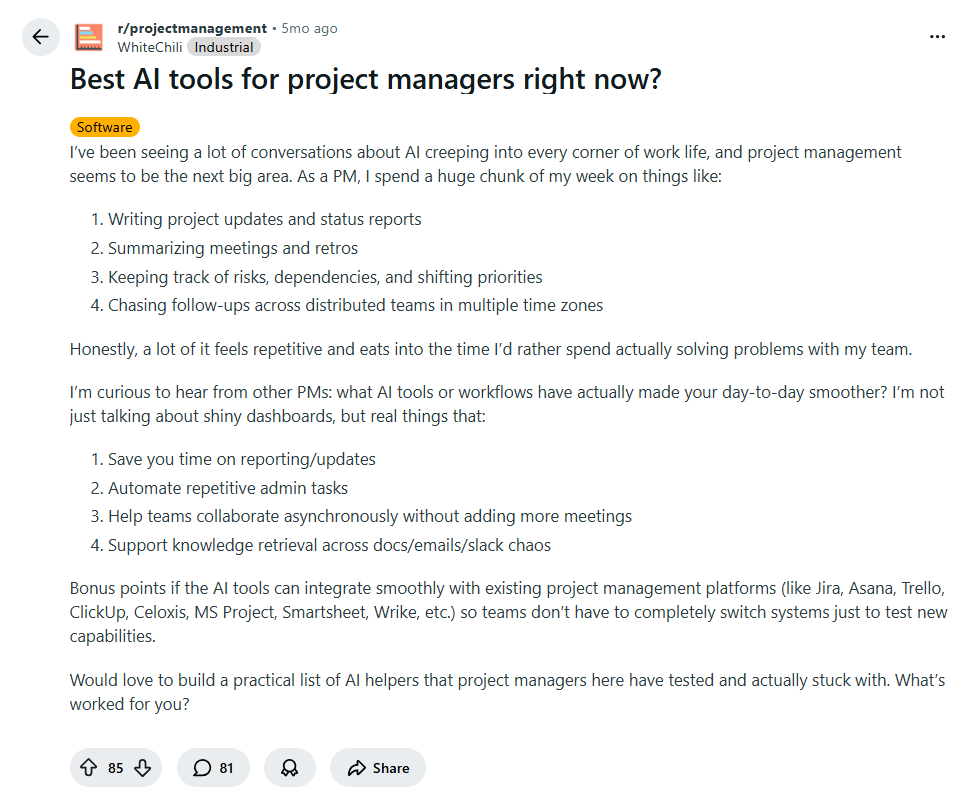
Task: Click the post title heading
Action: 365,80
